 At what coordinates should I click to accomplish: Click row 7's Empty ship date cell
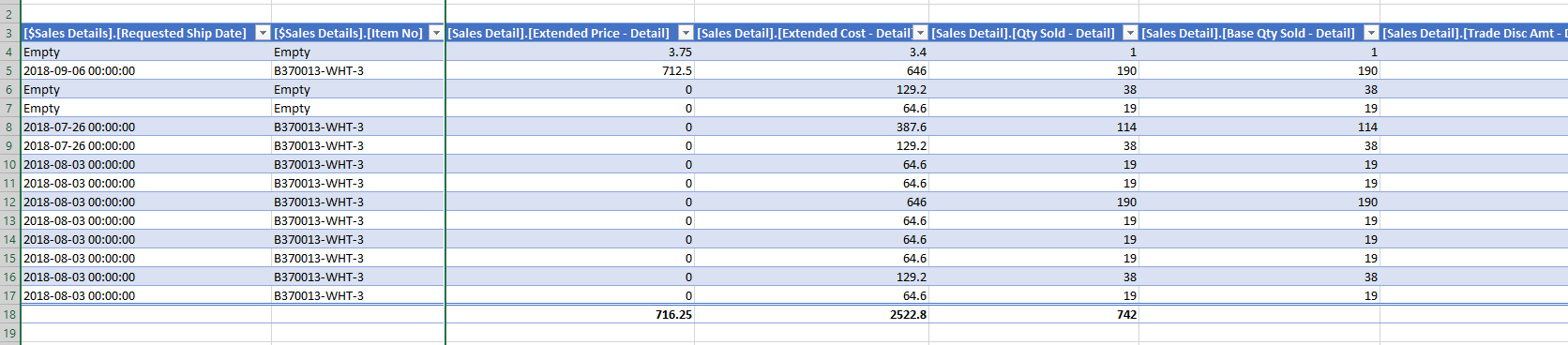tap(146, 108)
